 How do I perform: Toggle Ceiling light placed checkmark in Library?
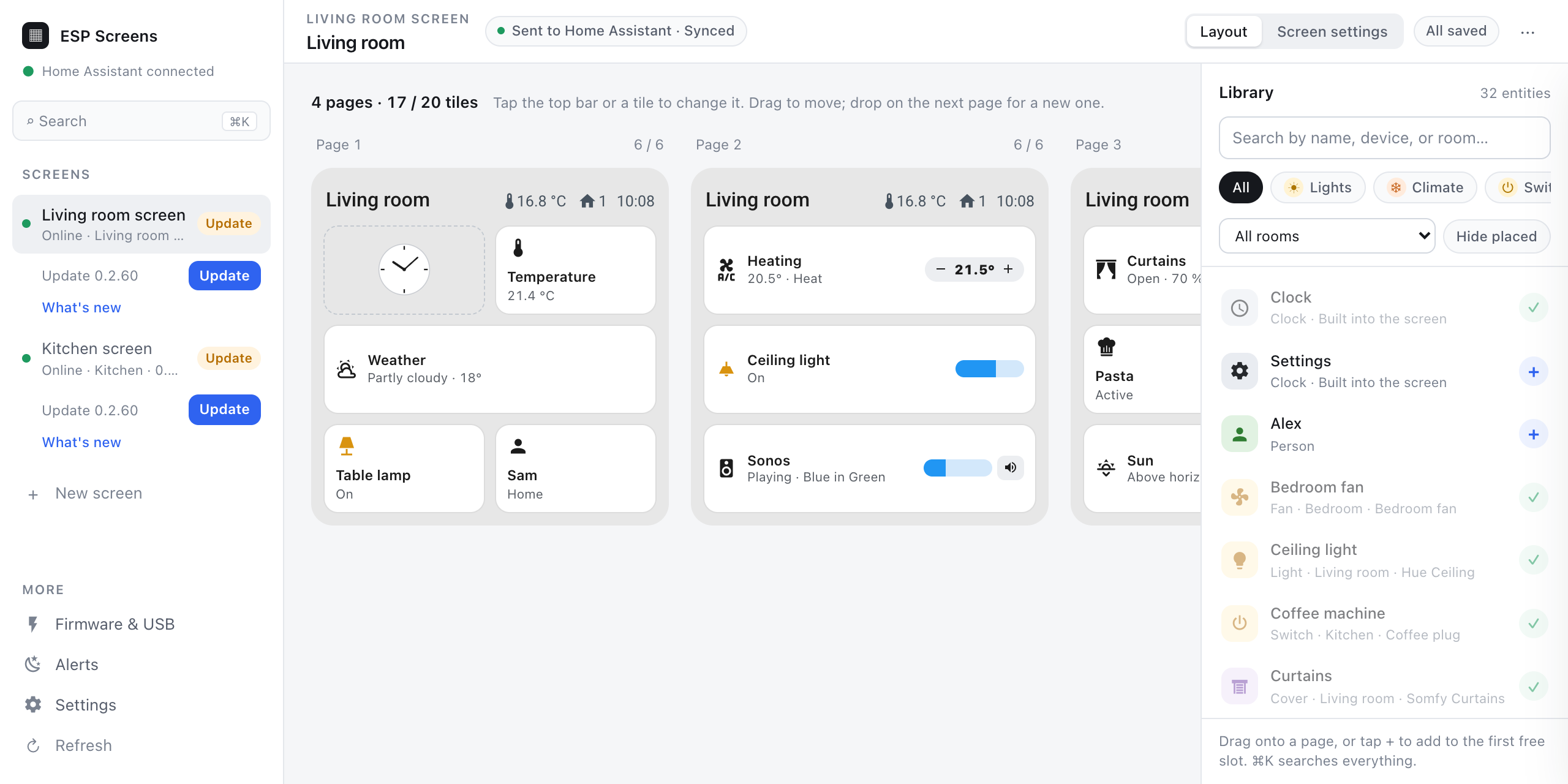(1534, 560)
